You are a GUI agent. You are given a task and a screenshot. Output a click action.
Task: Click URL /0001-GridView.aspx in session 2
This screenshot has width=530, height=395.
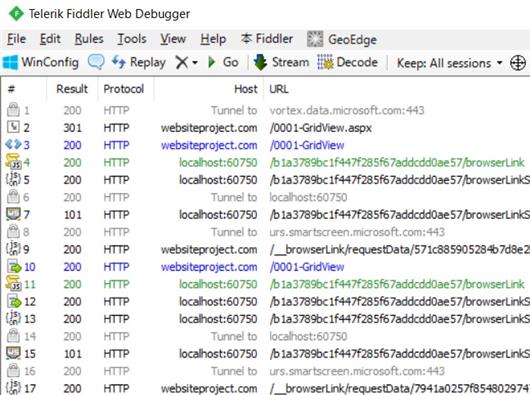click(x=320, y=128)
